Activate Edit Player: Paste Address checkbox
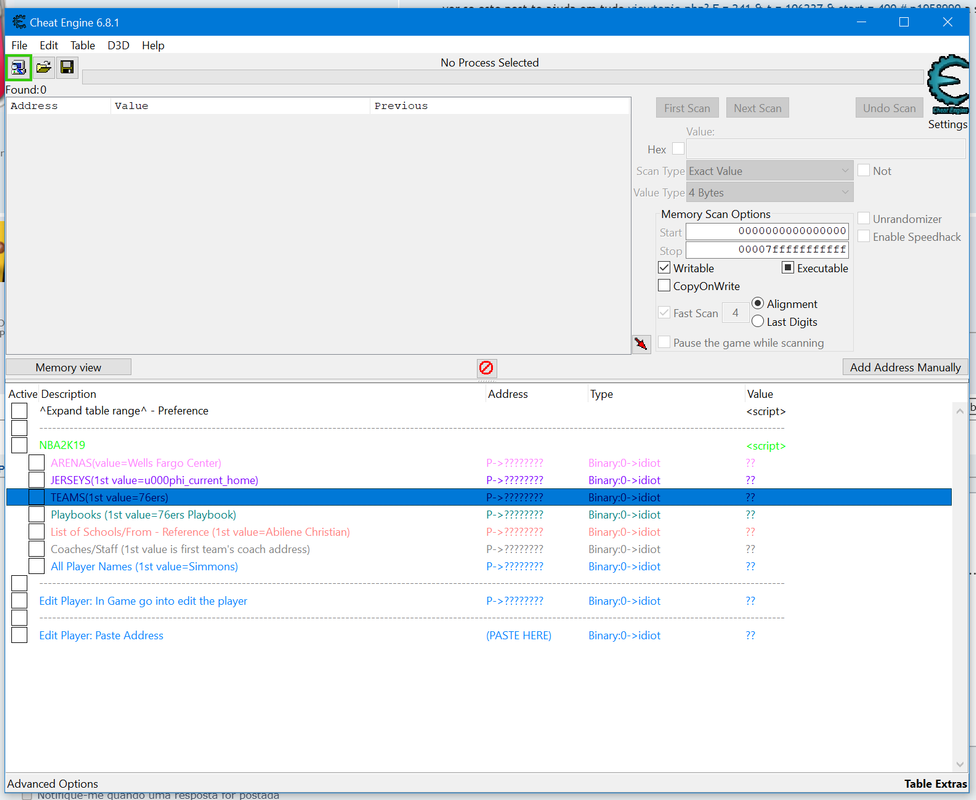The image size is (976, 800). pyautogui.click(x=19, y=636)
